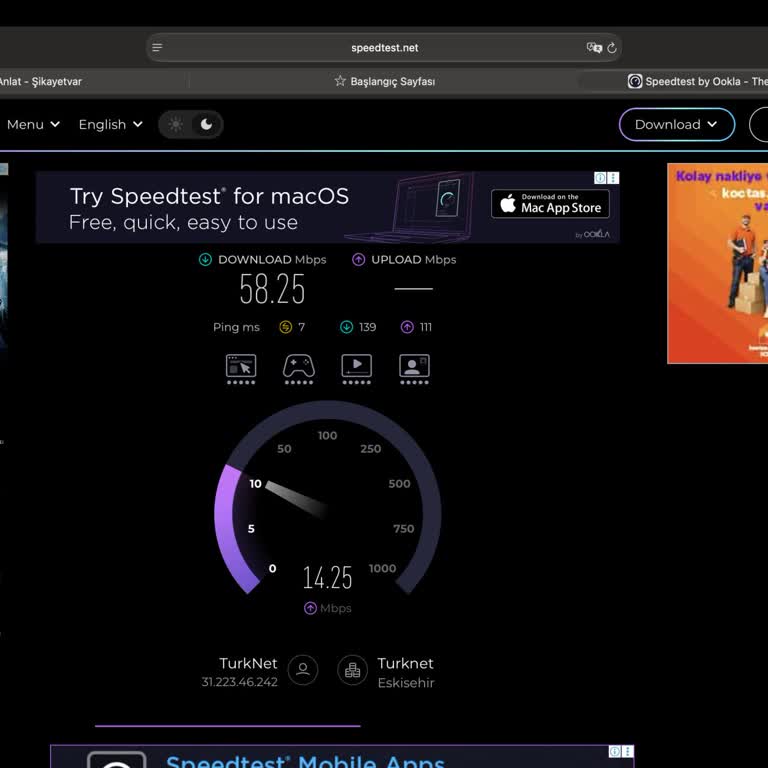The width and height of the screenshot is (768, 768).
Task: Click the star icon on Başlangıç Sayfası tab
Action: click(340, 81)
